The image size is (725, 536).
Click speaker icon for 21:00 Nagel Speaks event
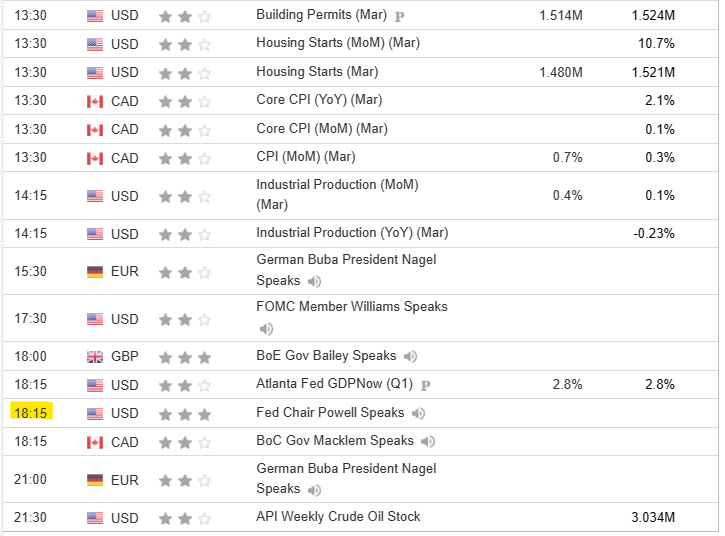point(315,490)
